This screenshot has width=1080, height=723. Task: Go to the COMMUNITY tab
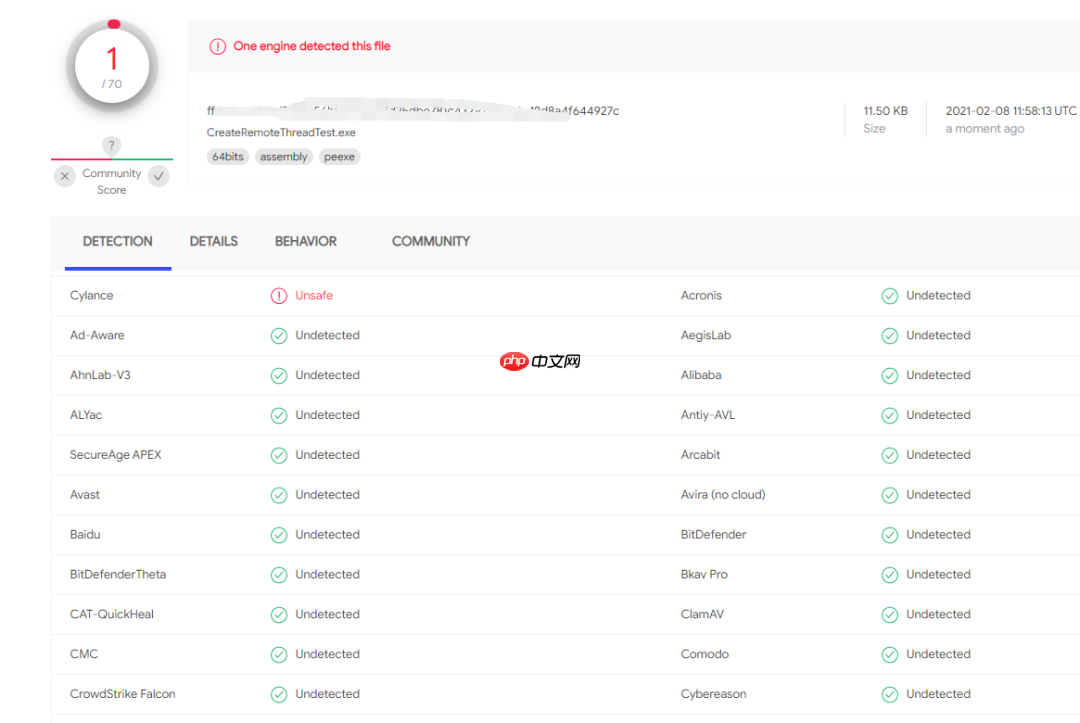click(x=431, y=242)
